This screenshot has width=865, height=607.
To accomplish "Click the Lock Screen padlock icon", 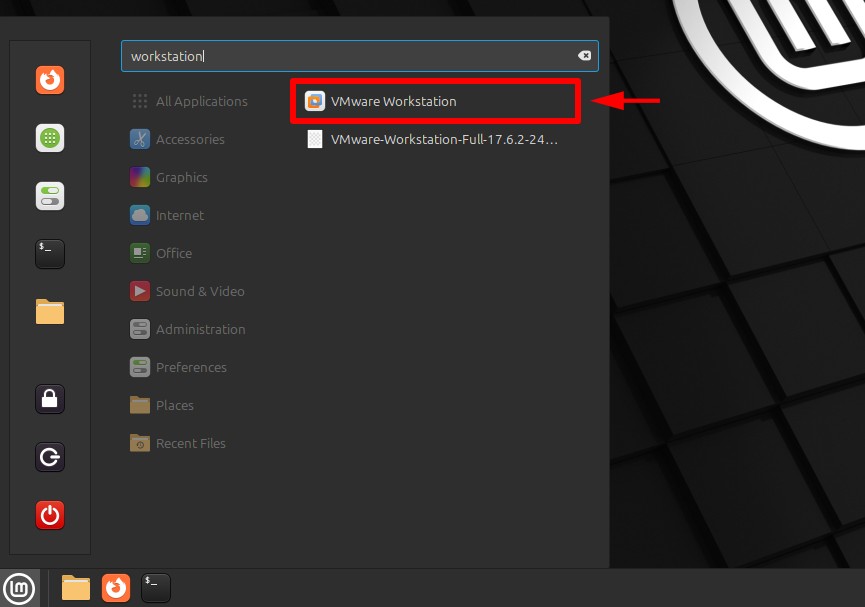I will (50, 399).
